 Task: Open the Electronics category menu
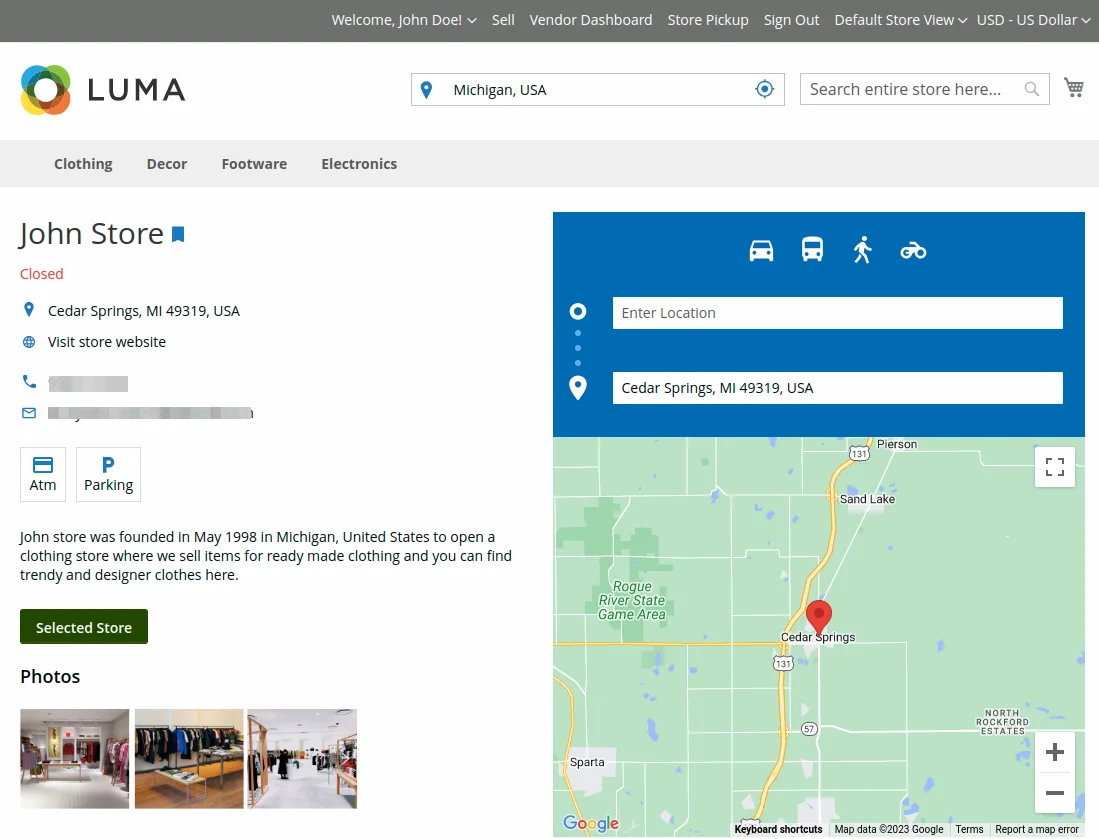pos(359,163)
